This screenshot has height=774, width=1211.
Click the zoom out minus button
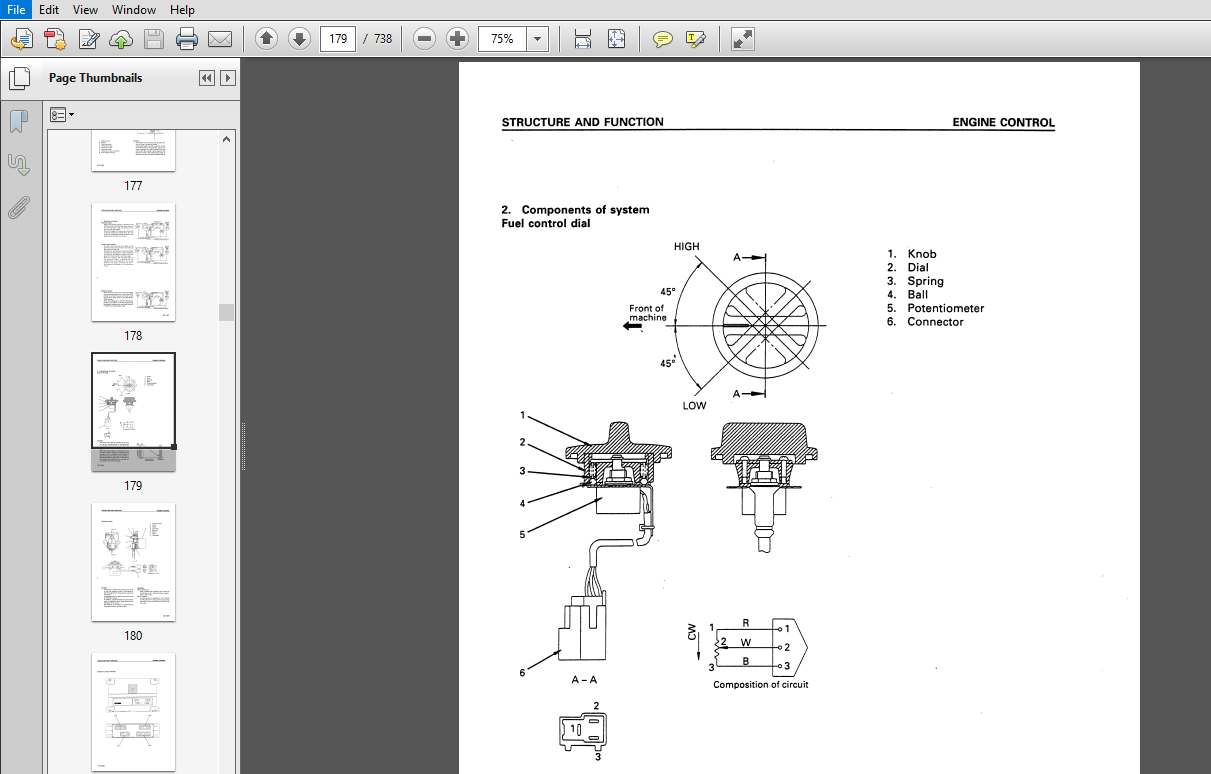coord(425,39)
